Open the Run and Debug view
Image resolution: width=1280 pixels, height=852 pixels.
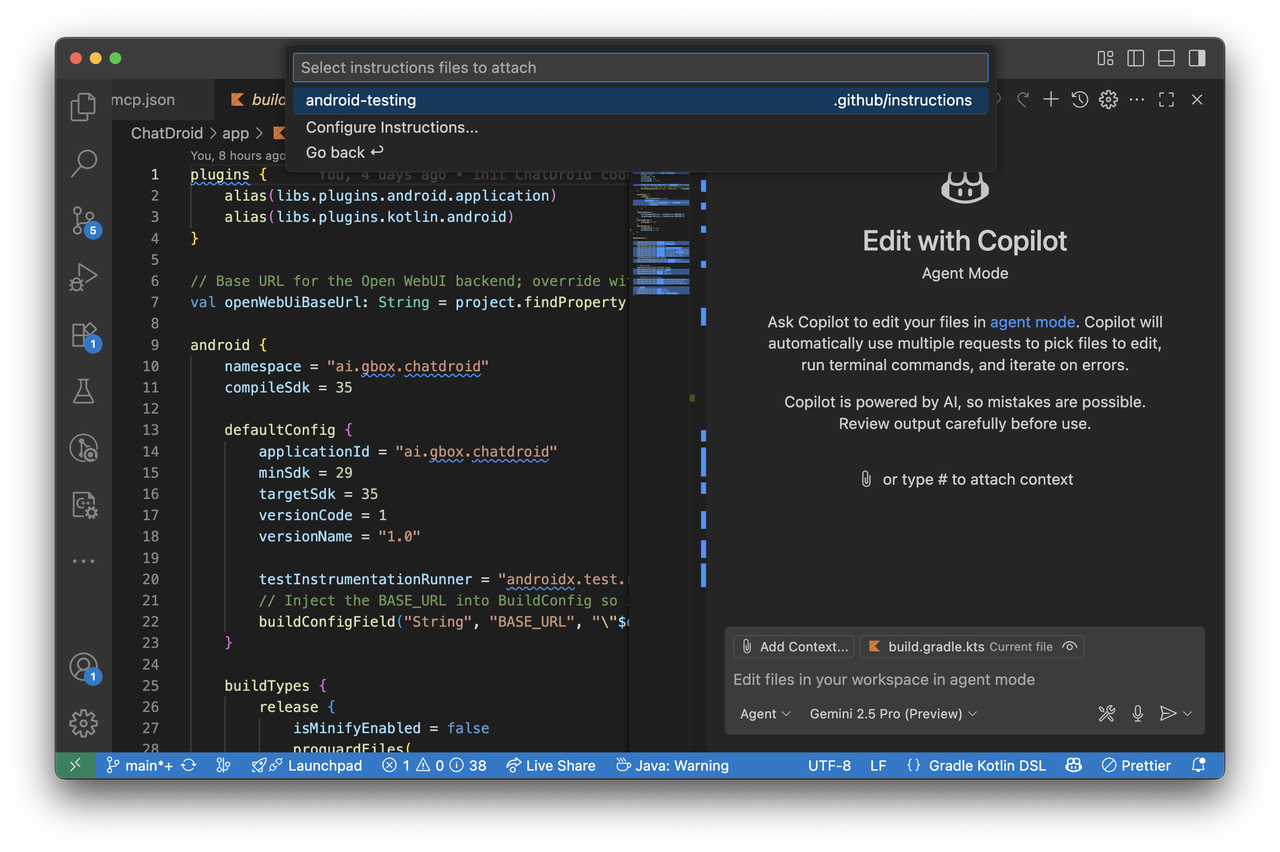[83, 277]
